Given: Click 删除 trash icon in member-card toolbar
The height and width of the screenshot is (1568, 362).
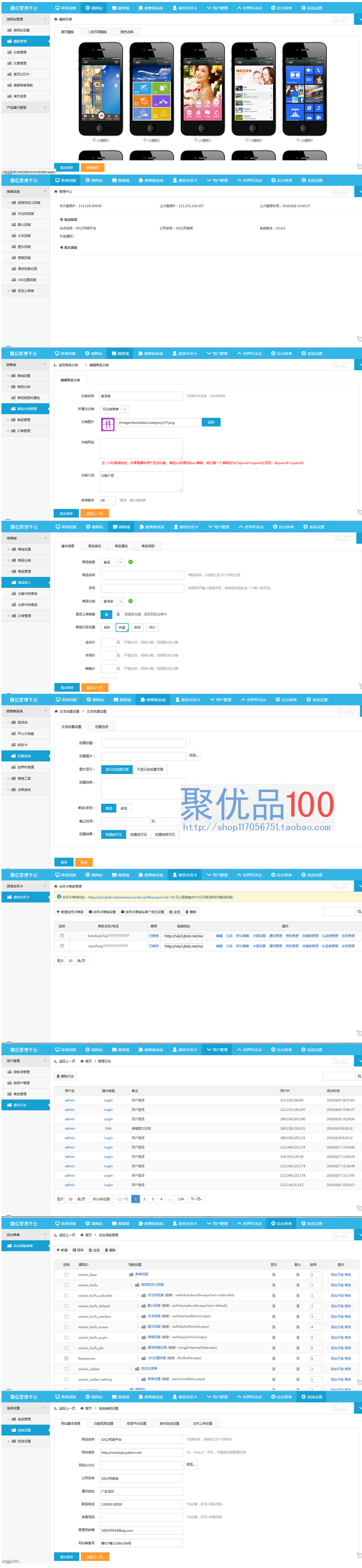Looking at the screenshot, I should [187, 912].
